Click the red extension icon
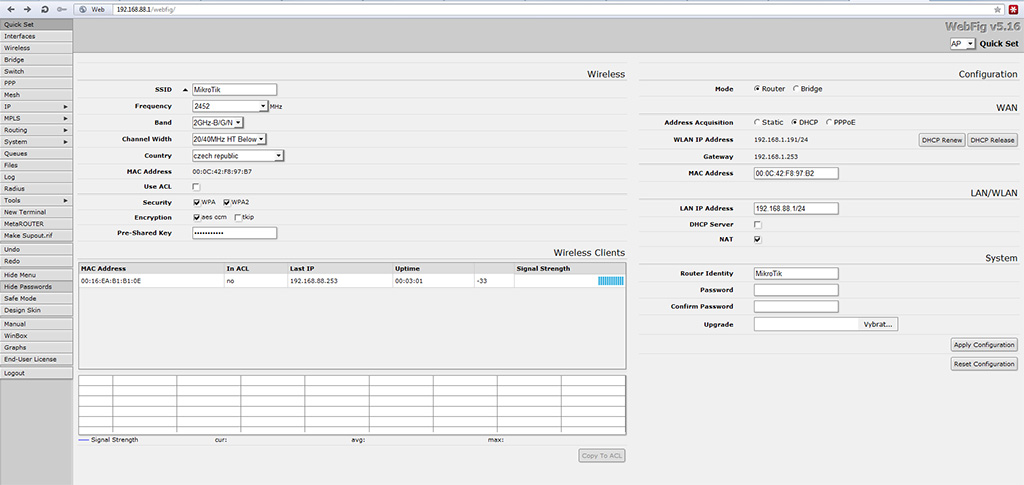 (1012, 8)
